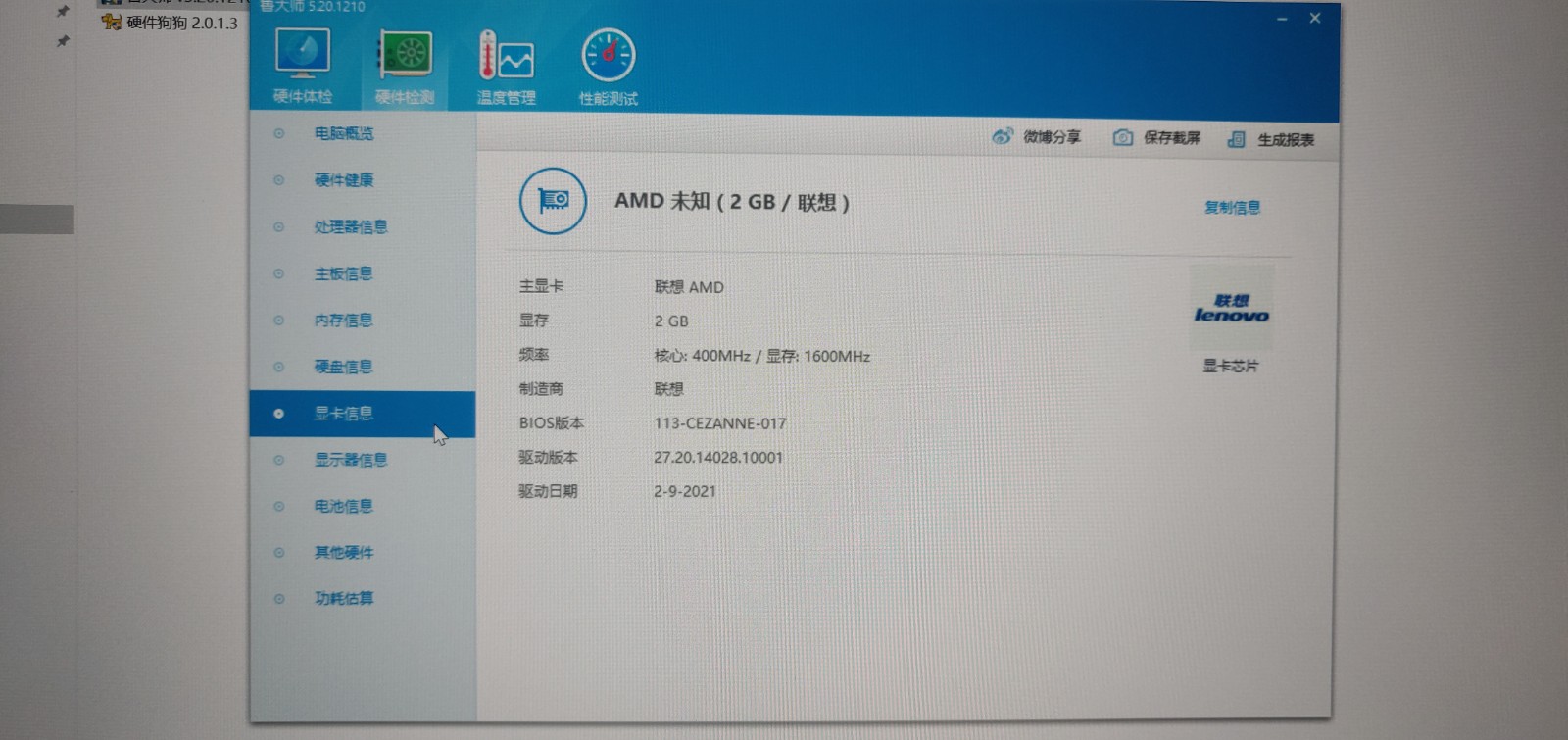Screen dimensions: 1568x740
Task: Open the 硬件体检 hardware checkup tab
Action: pyautogui.click(x=303, y=66)
